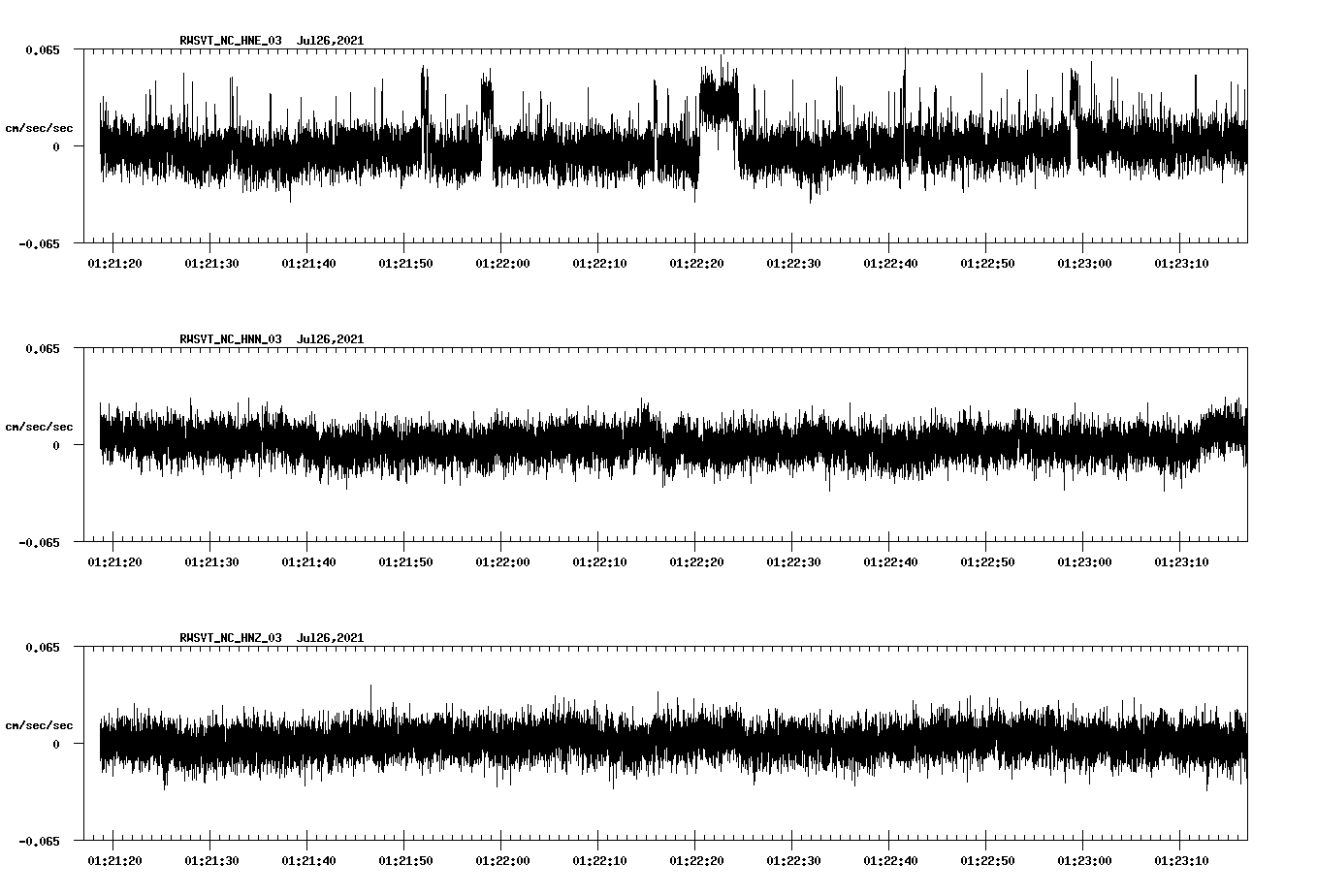Select 01:23:10 tick label beneath HNN plot
Screen dimensions: 1317x896
pyautogui.click(x=1181, y=562)
